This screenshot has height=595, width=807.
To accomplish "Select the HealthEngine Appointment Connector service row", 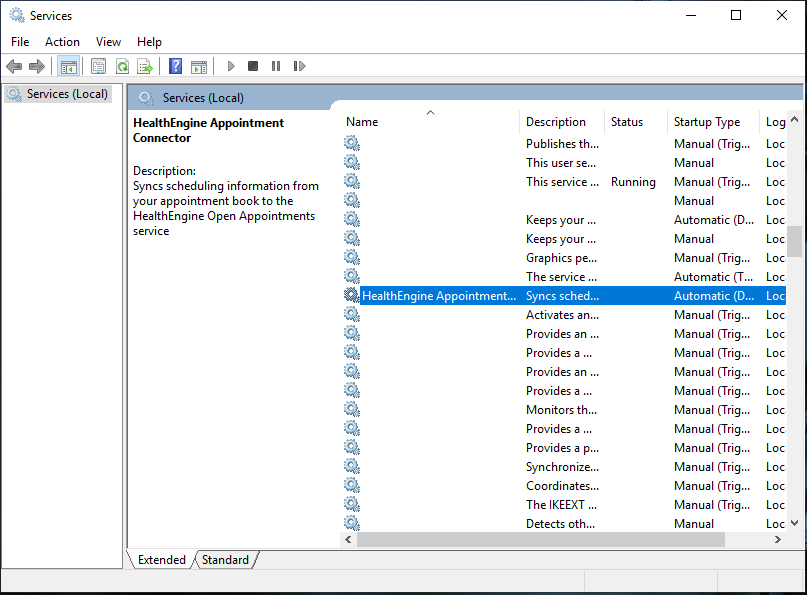I will (x=438, y=296).
